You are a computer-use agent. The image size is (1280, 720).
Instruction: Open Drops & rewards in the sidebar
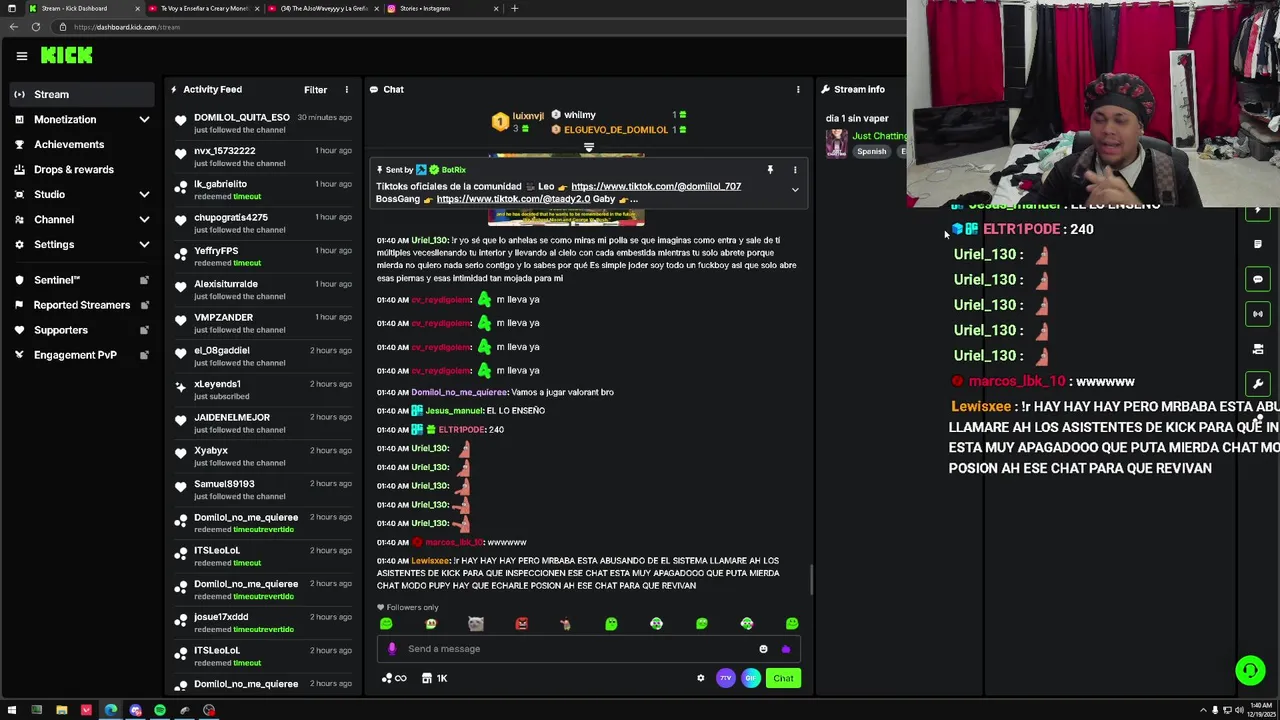(83, 169)
